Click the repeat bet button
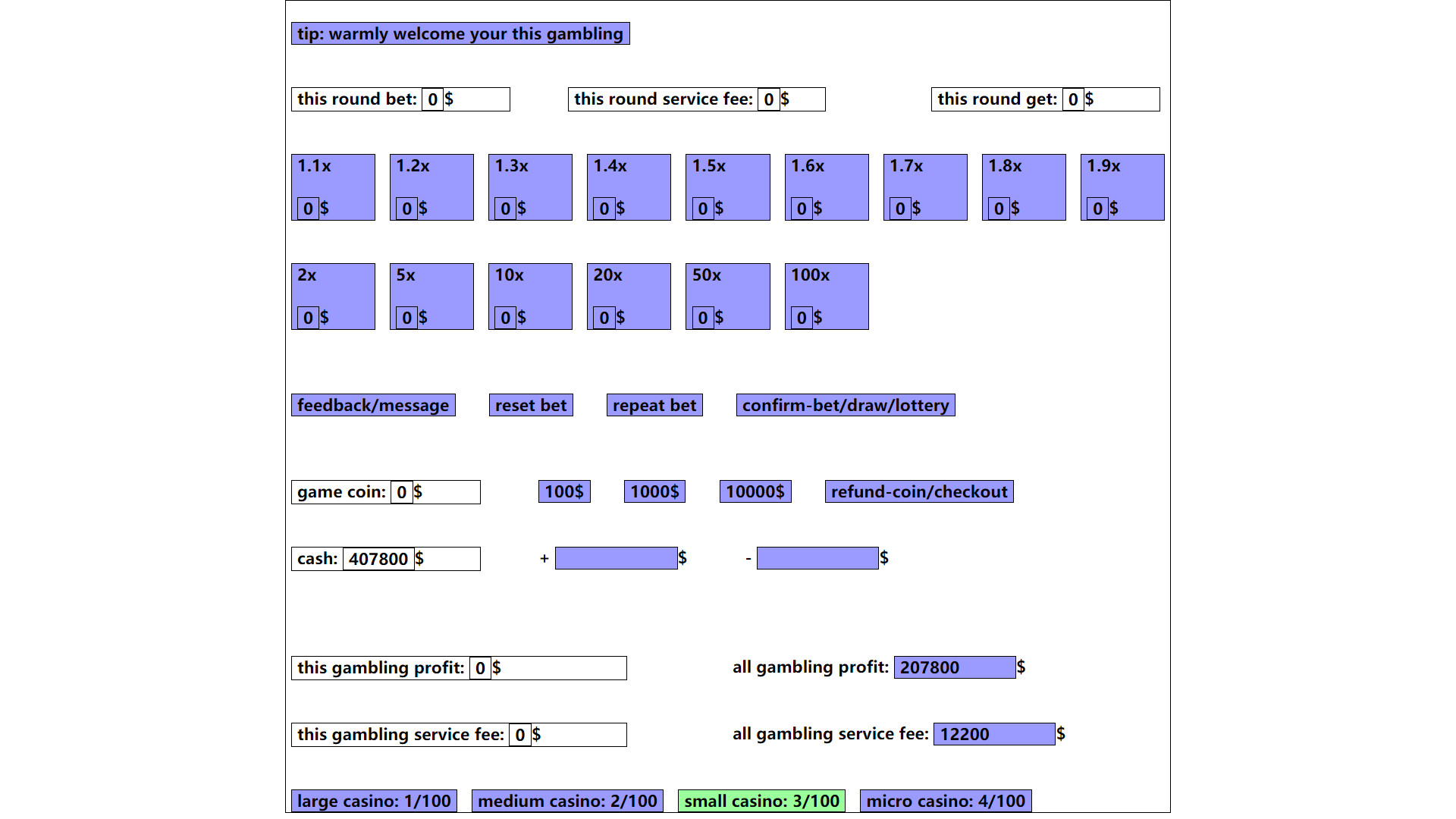The image size is (1456, 819). pos(655,405)
